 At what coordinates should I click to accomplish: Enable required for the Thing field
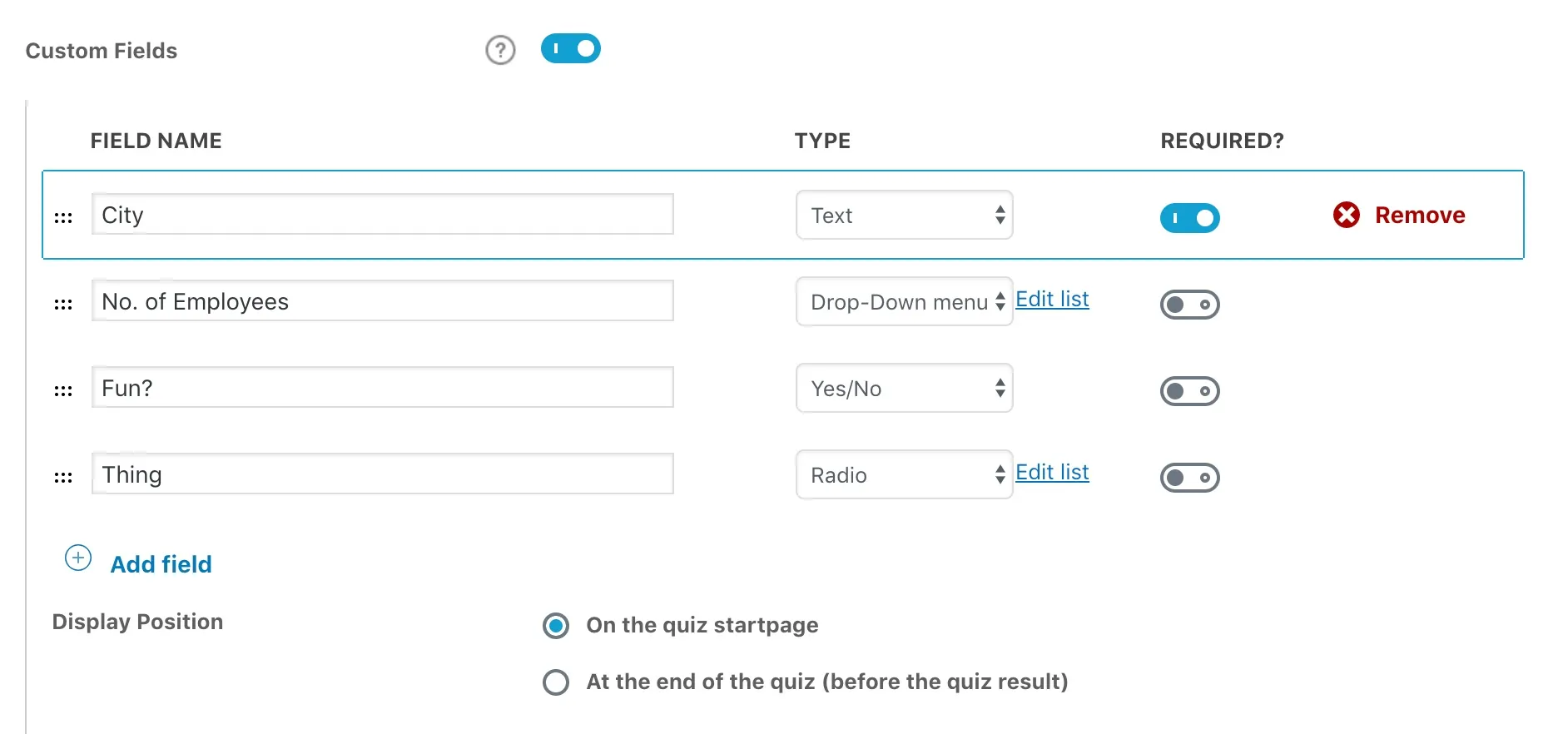(1189, 477)
